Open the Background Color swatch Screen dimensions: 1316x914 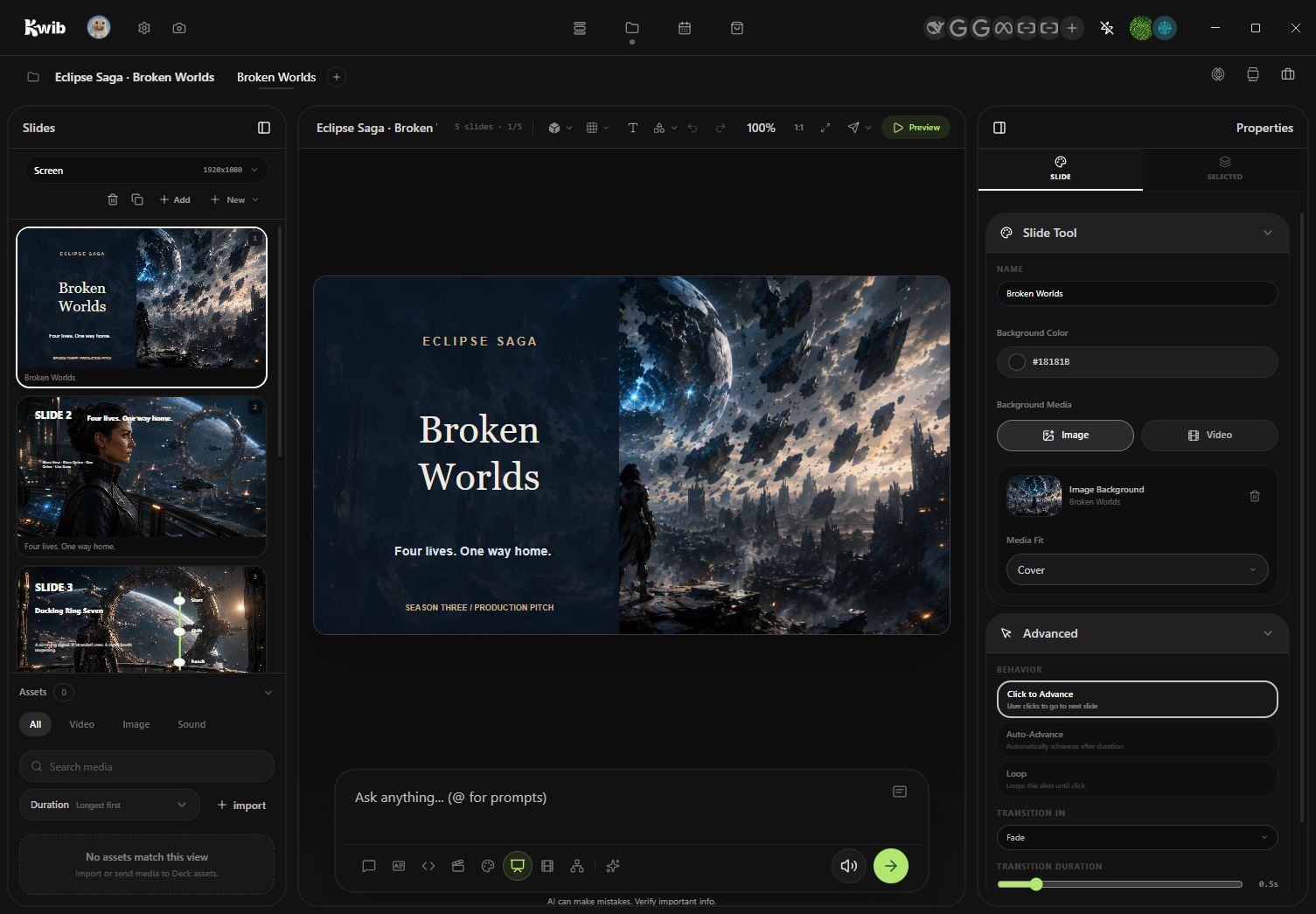coord(1017,362)
